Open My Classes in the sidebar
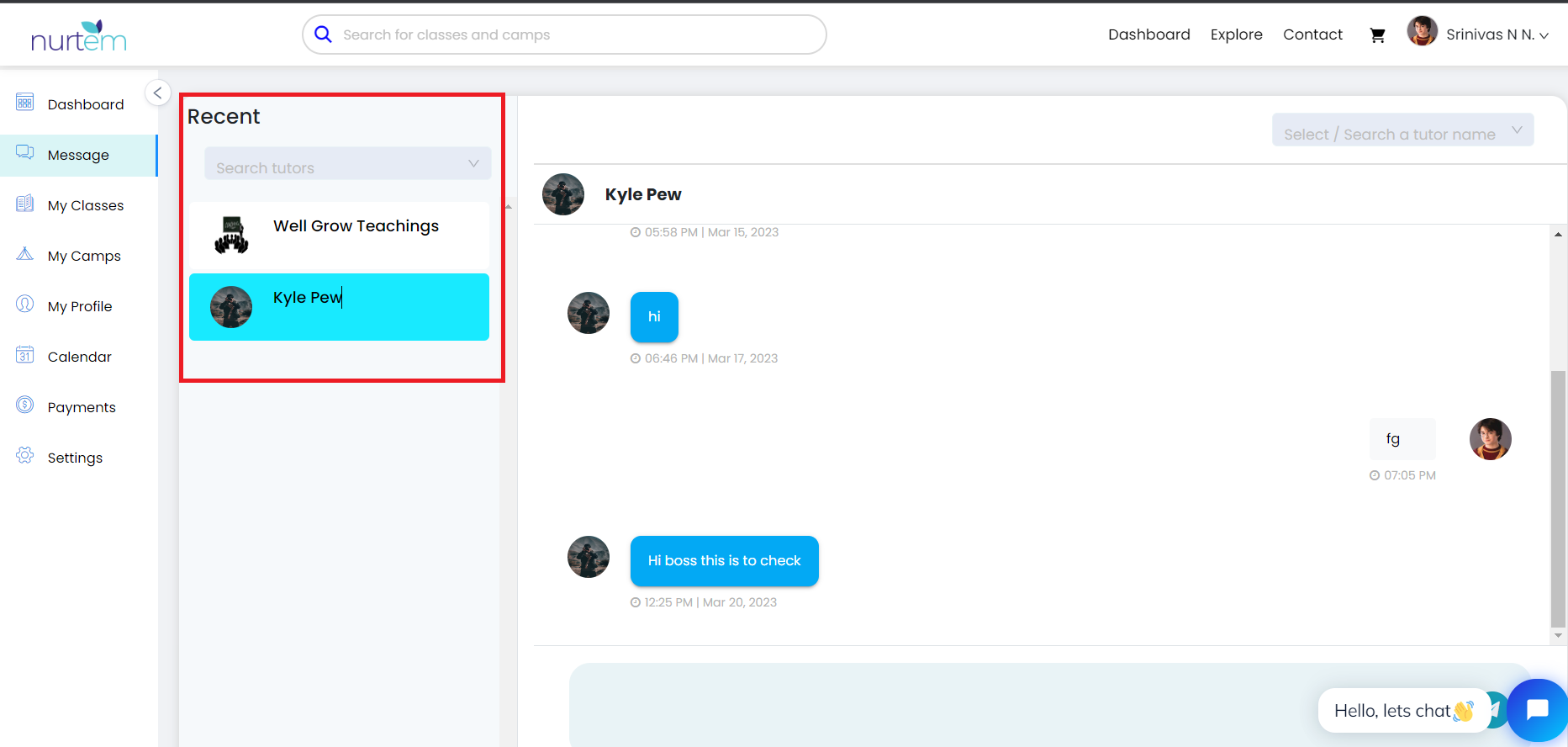The height and width of the screenshot is (747, 1568). (85, 205)
